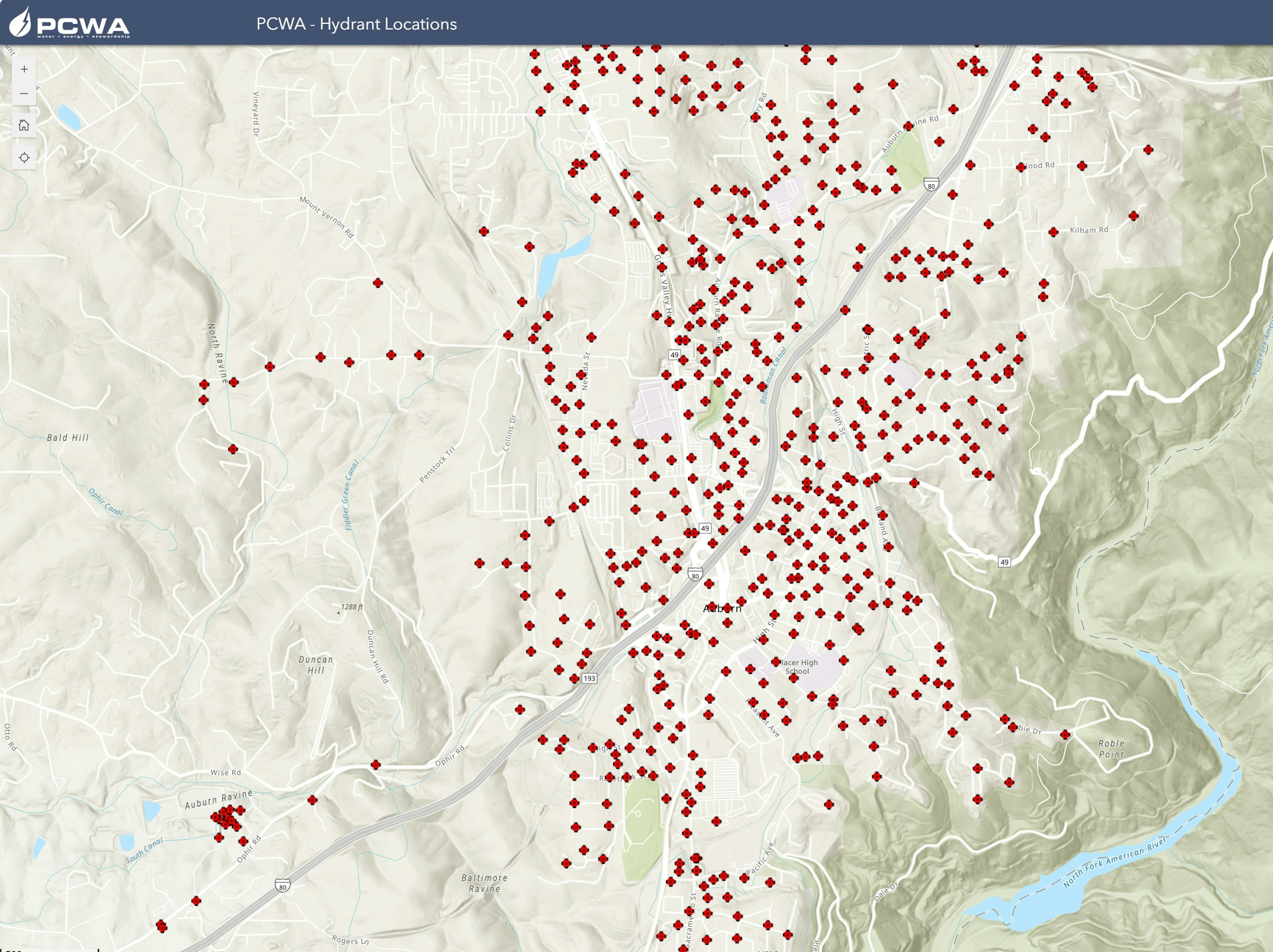Click the Auburn city label

coord(722,608)
